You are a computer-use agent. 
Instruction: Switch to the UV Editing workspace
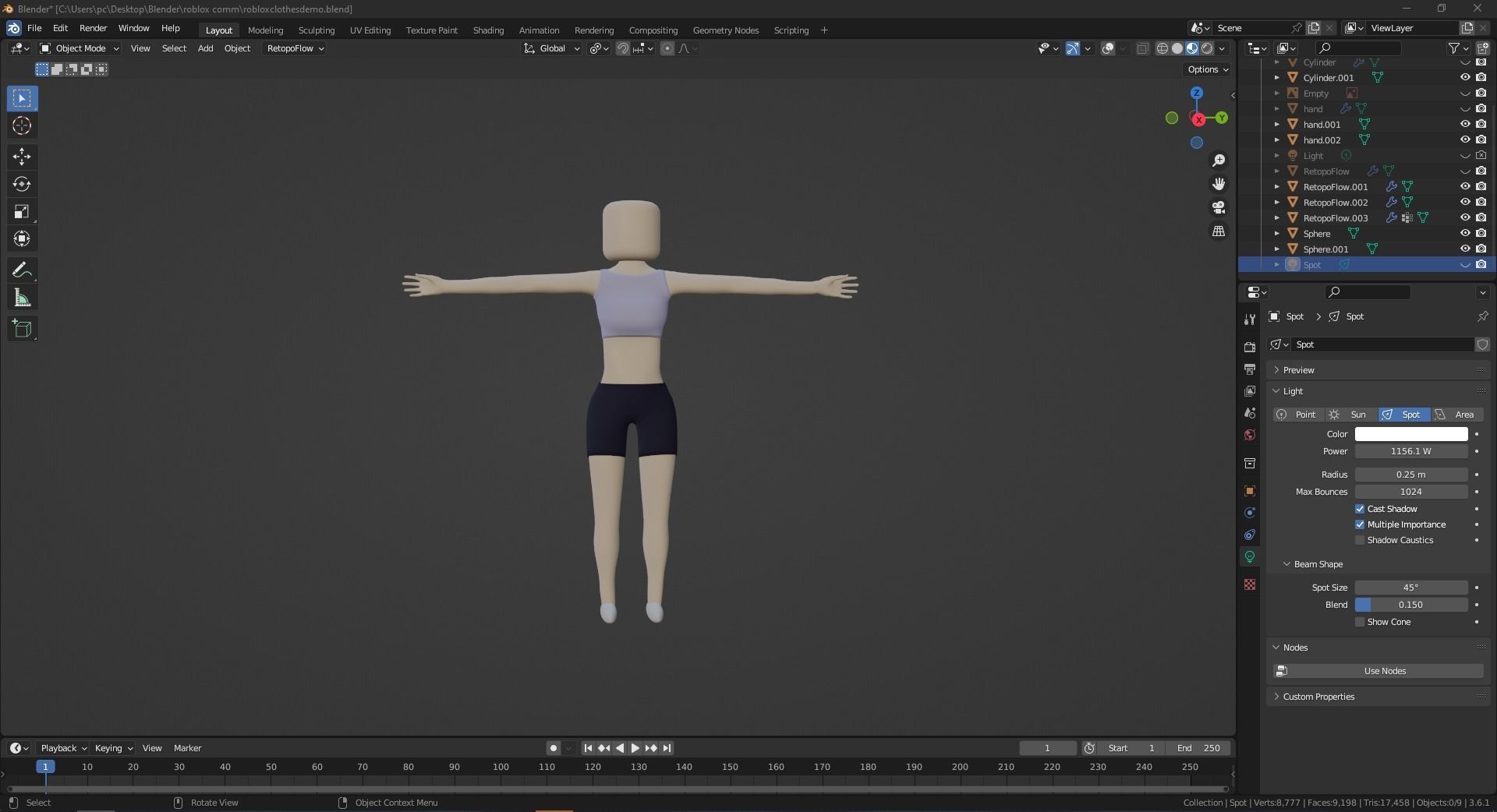point(370,30)
